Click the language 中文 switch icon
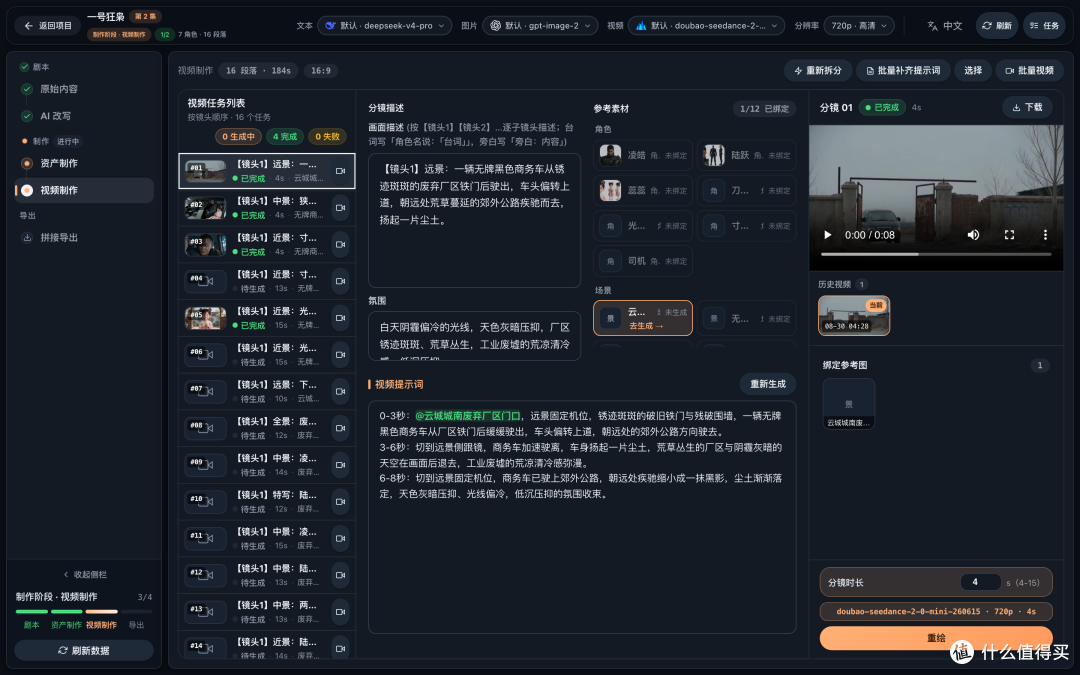The image size is (1080, 675). point(933,25)
